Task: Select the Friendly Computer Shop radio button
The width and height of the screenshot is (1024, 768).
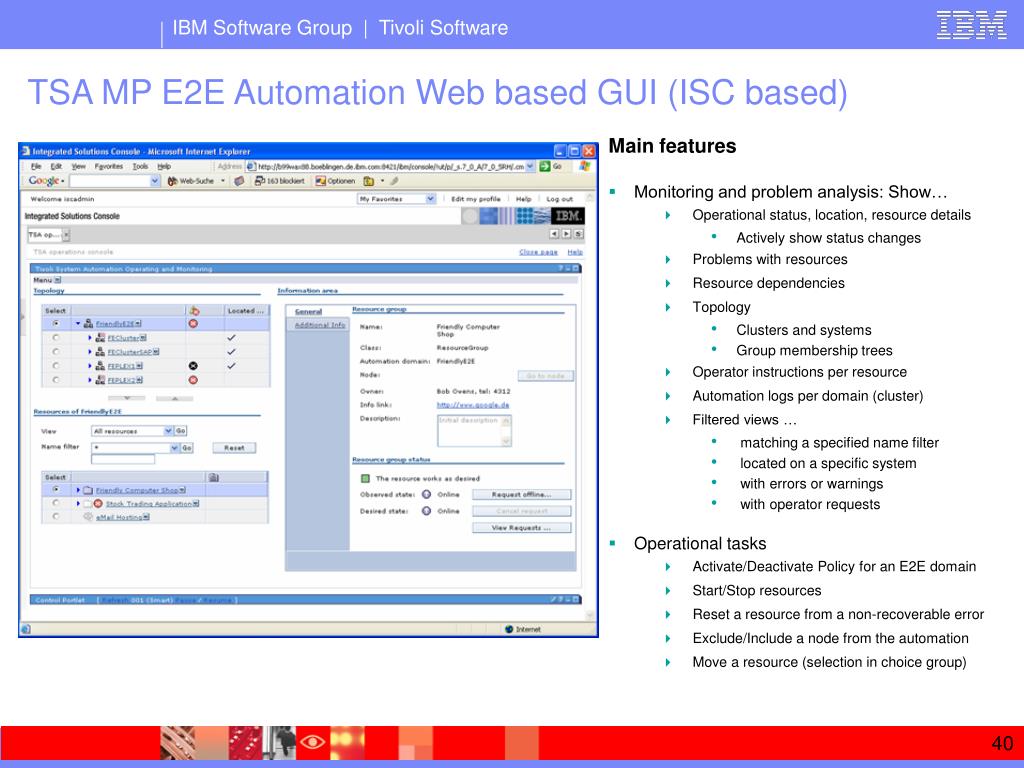Action: 56,489
